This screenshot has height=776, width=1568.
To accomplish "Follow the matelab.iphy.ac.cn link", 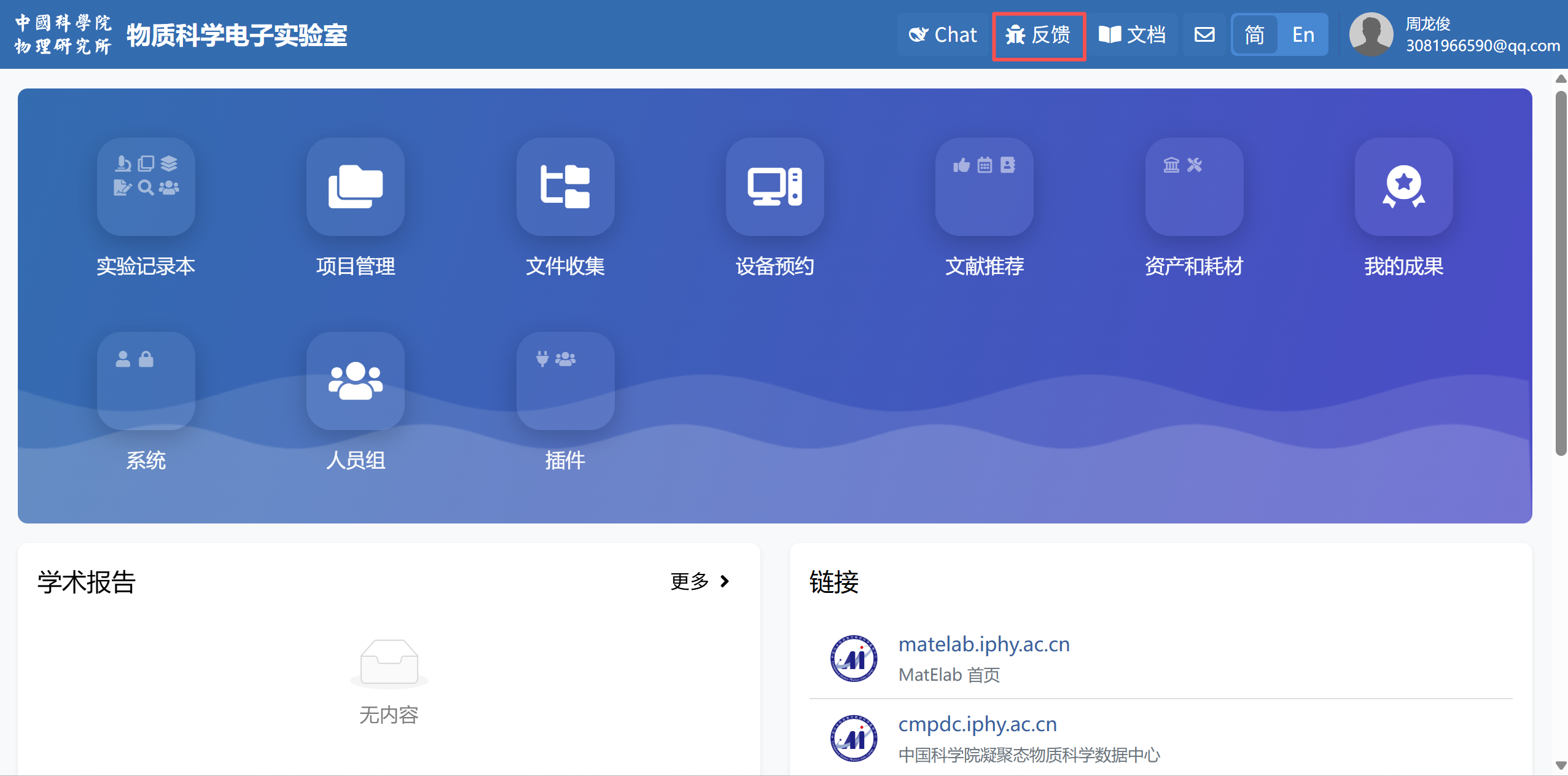I will click(983, 644).
